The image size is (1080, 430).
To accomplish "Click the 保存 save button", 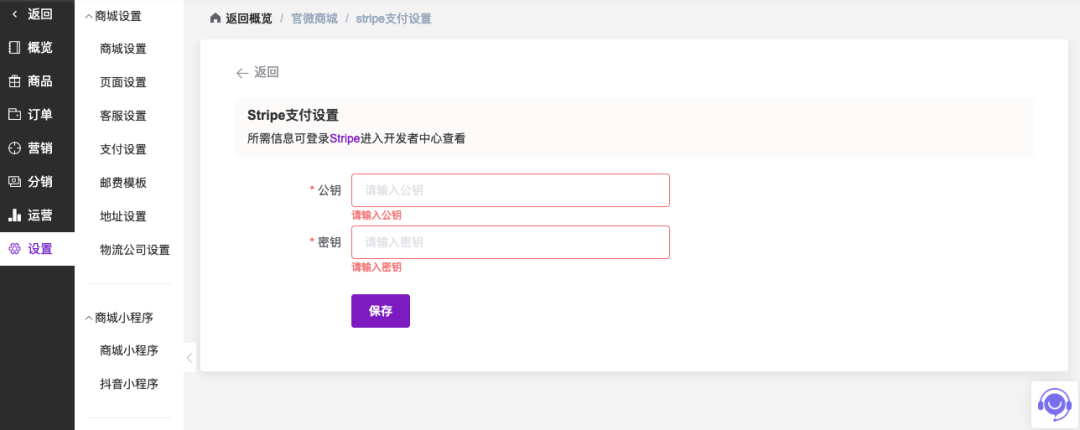I will 380,311.
